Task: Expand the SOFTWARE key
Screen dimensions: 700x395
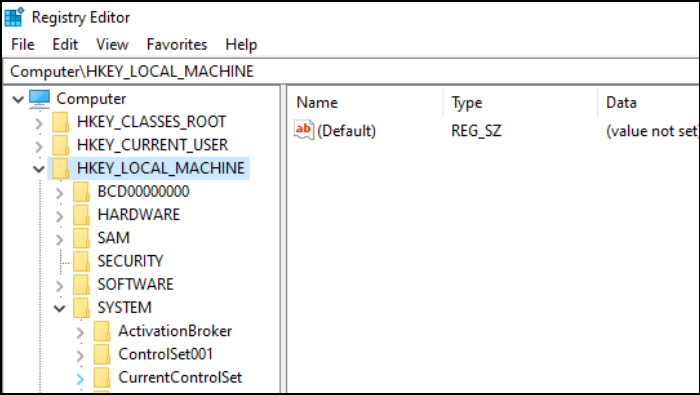Action: click(x=59, y=286)
